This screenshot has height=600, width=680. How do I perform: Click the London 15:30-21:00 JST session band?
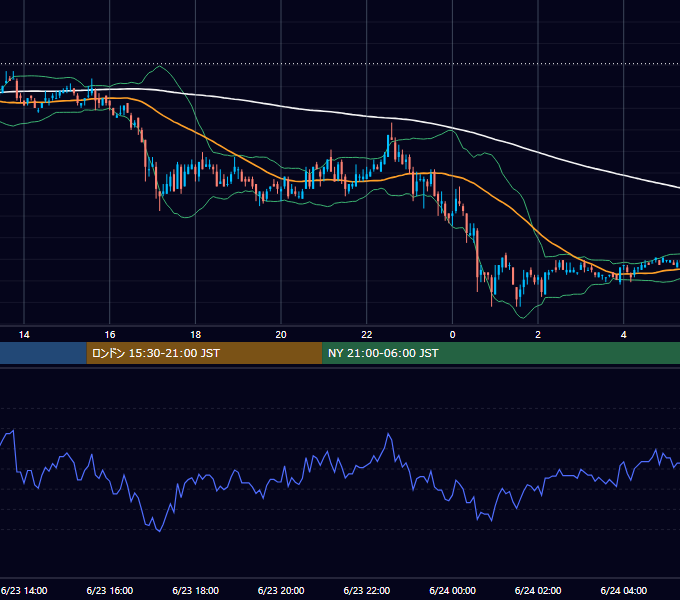click(204, 353)
